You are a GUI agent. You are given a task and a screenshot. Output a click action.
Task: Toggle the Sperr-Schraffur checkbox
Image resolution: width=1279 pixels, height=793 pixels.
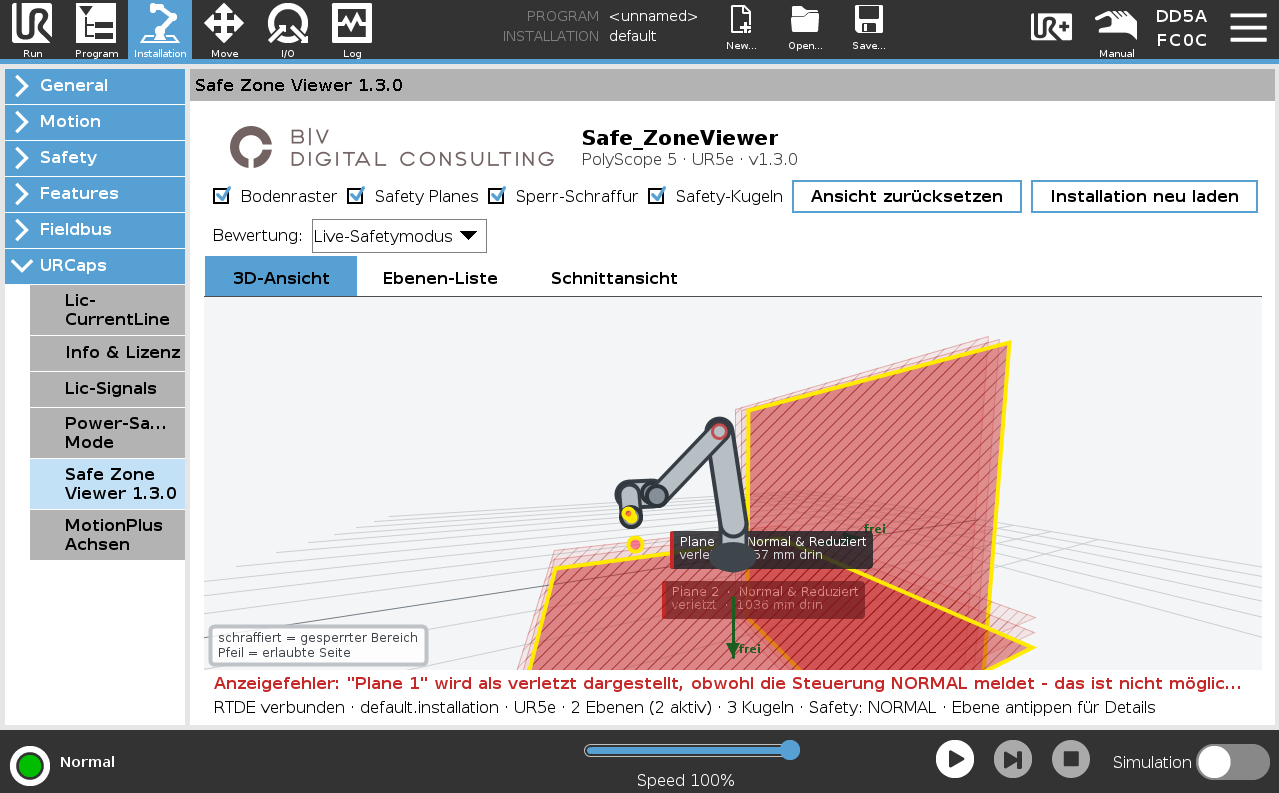(497, 196)
